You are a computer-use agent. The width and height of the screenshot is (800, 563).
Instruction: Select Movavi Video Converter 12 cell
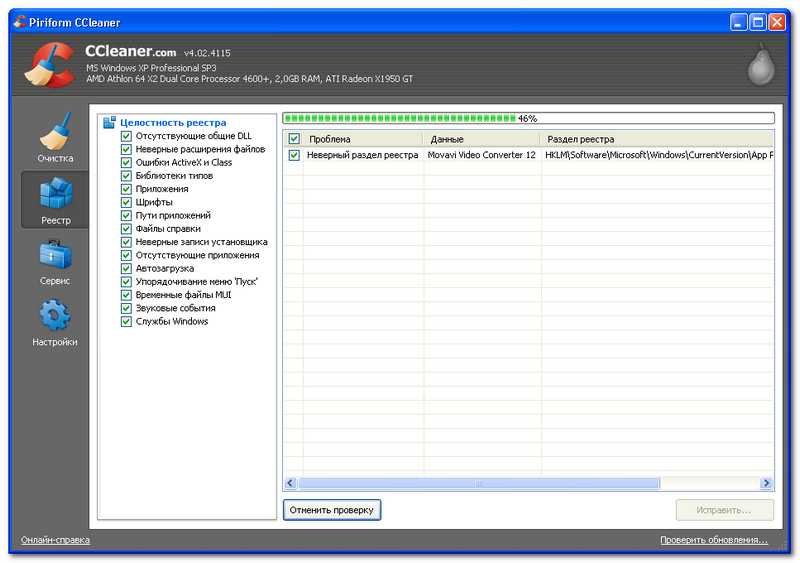(x=482, y=155)
